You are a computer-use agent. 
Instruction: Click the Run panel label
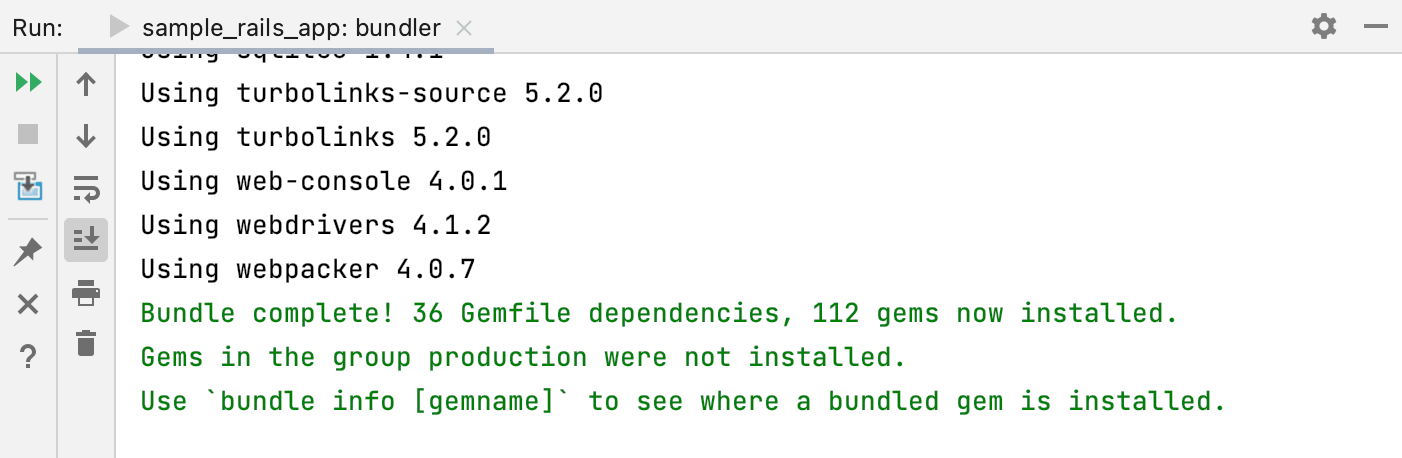(x=38, y=28)
